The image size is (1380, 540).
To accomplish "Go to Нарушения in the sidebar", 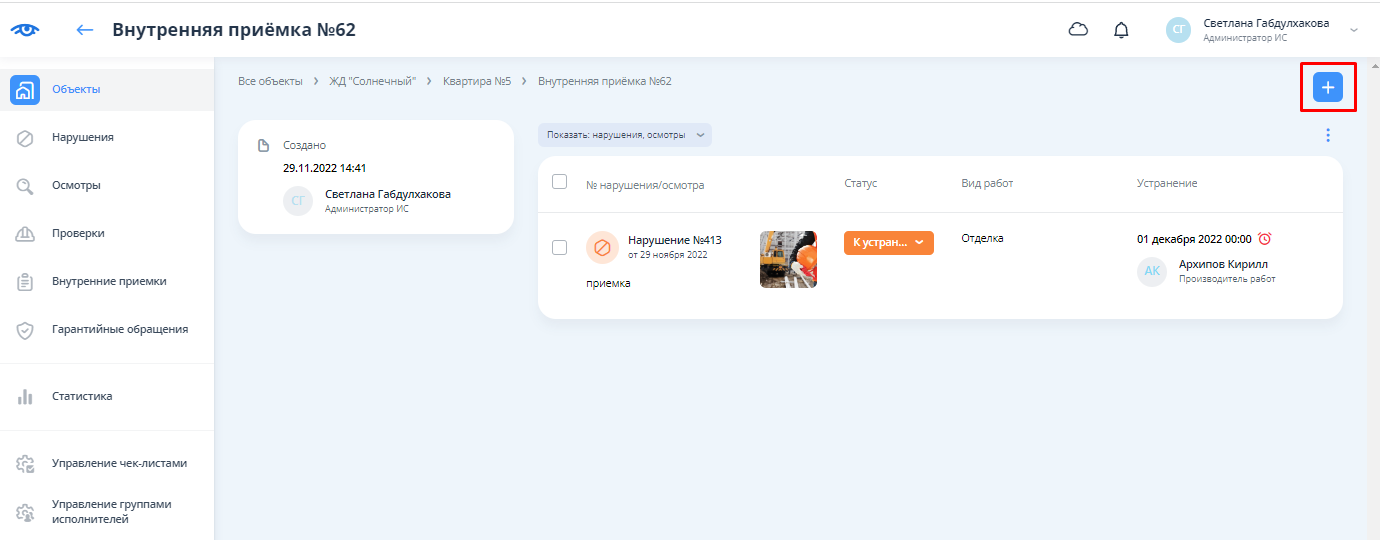I will 82,137.
